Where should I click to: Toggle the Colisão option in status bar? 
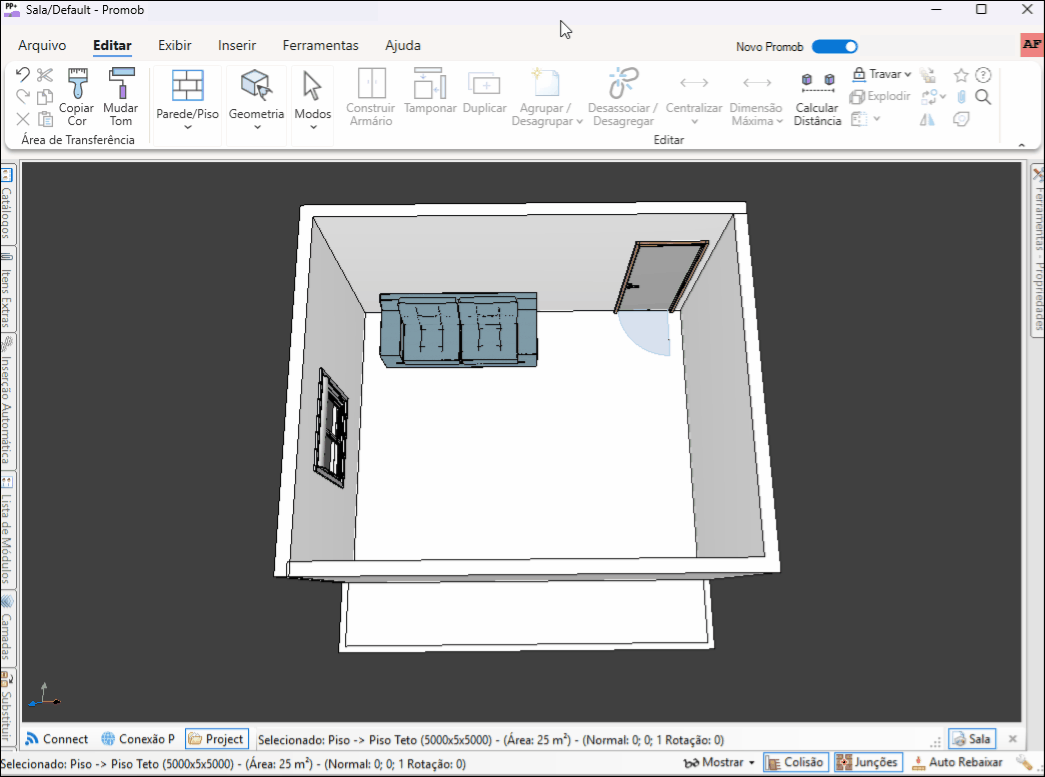(x=795, y=762)
